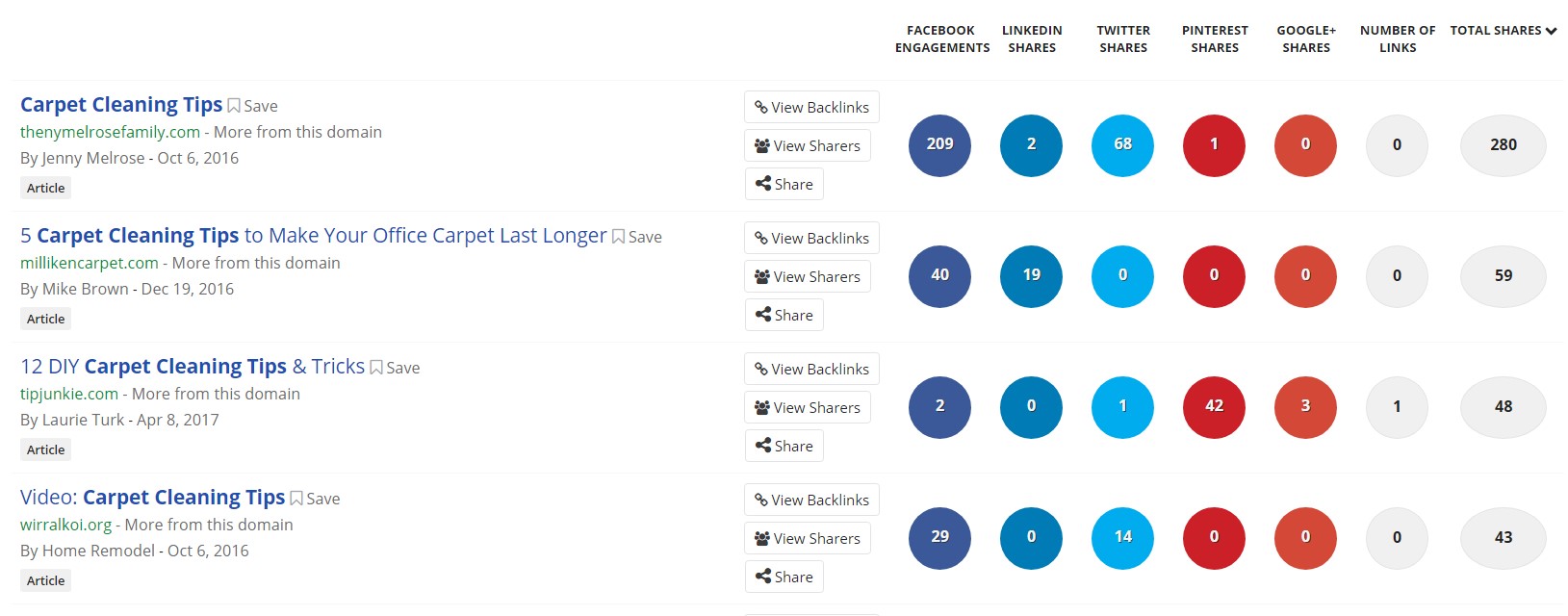Open thenymelrosefamily.com domain link
The width and height of the screenshot is (1568, 616).
pos(110,132)
